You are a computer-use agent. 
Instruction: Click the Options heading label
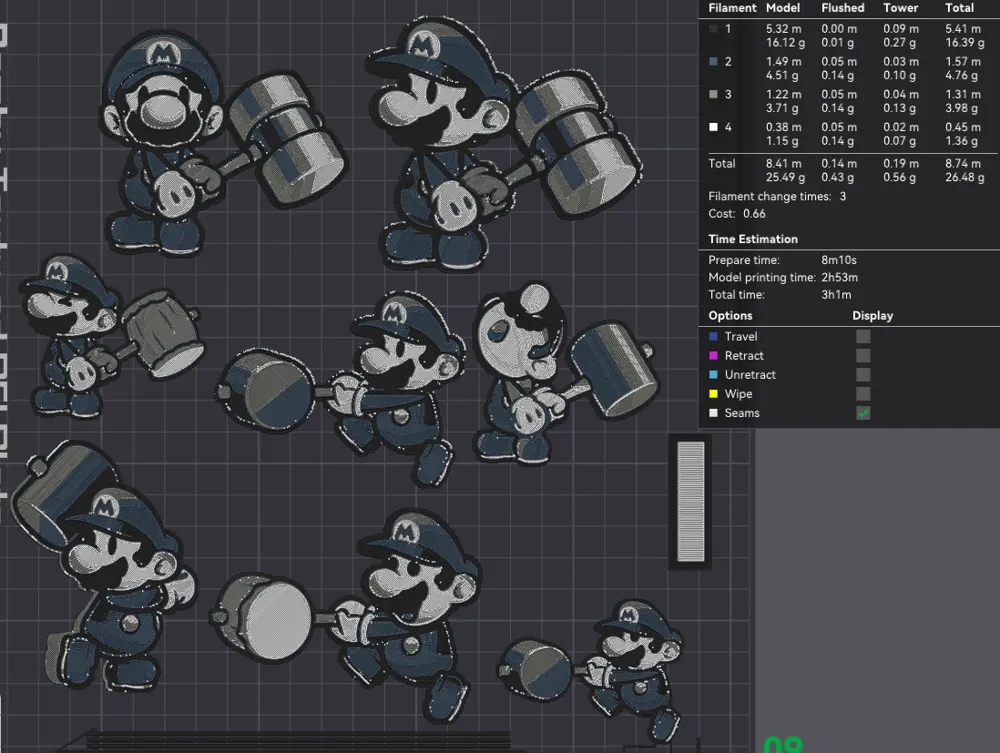click(x=730, y=316)
